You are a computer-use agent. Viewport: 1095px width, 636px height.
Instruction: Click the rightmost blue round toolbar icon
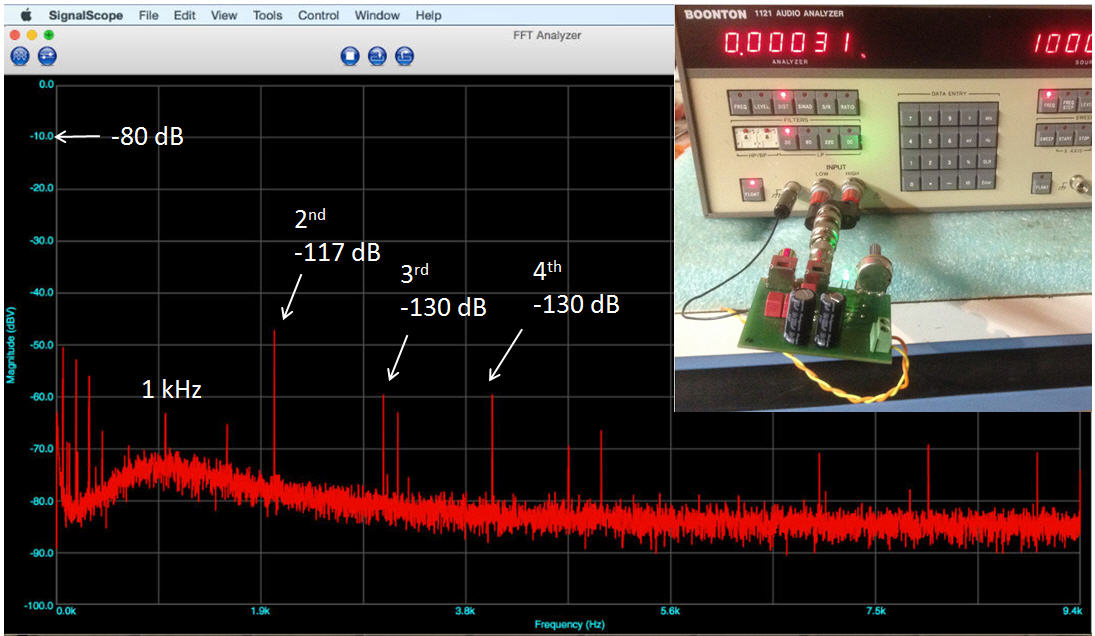tap(404, 56)
